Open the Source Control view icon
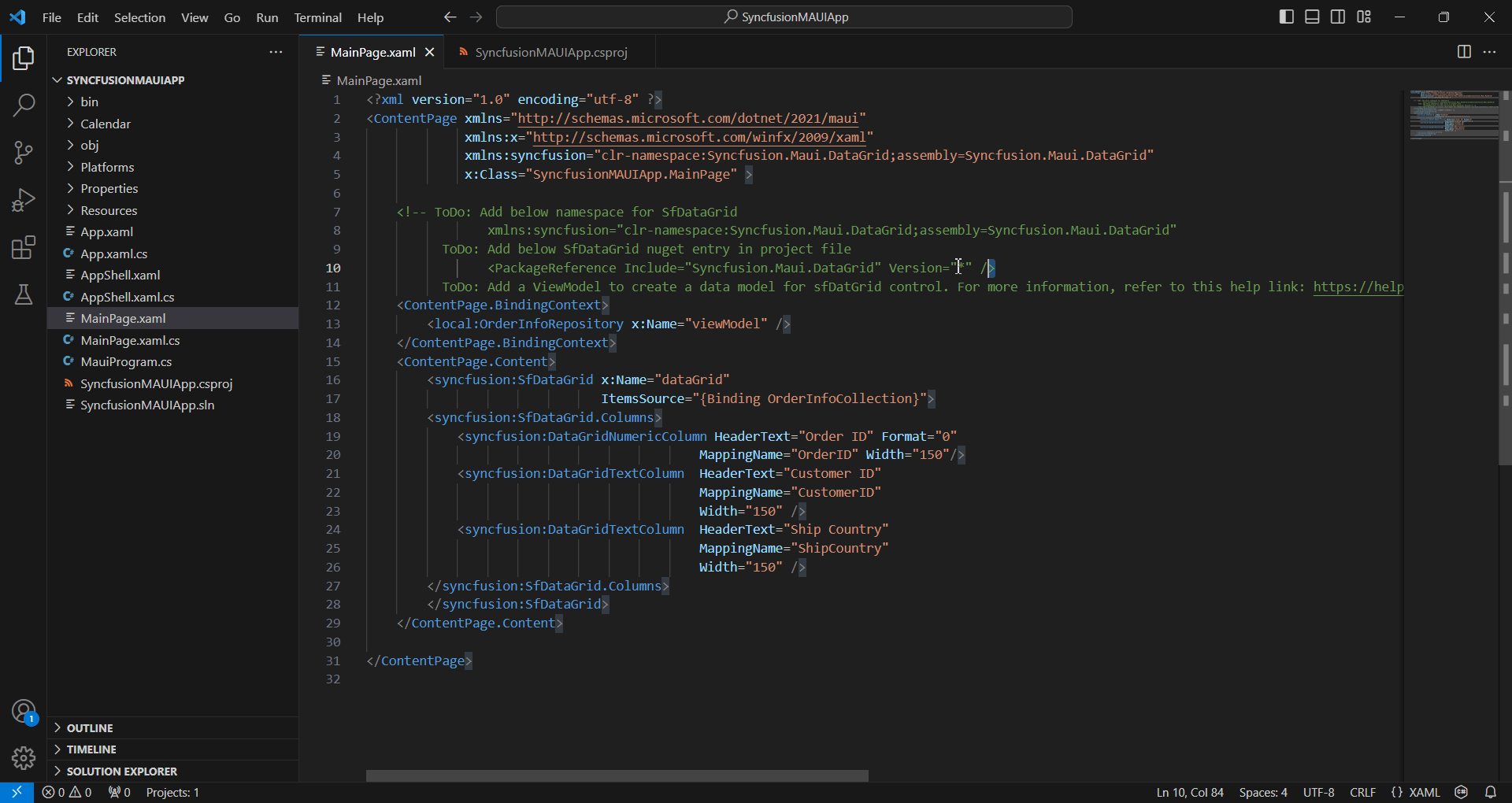Image resolution: width=1512 pixels, height=803 pixels. coord(24,153)
